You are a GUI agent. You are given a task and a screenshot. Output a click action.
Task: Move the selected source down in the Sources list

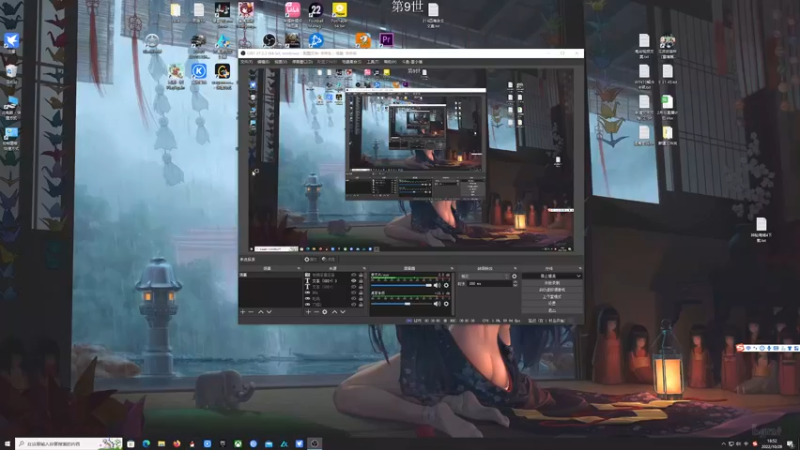[x=343, y=312]
